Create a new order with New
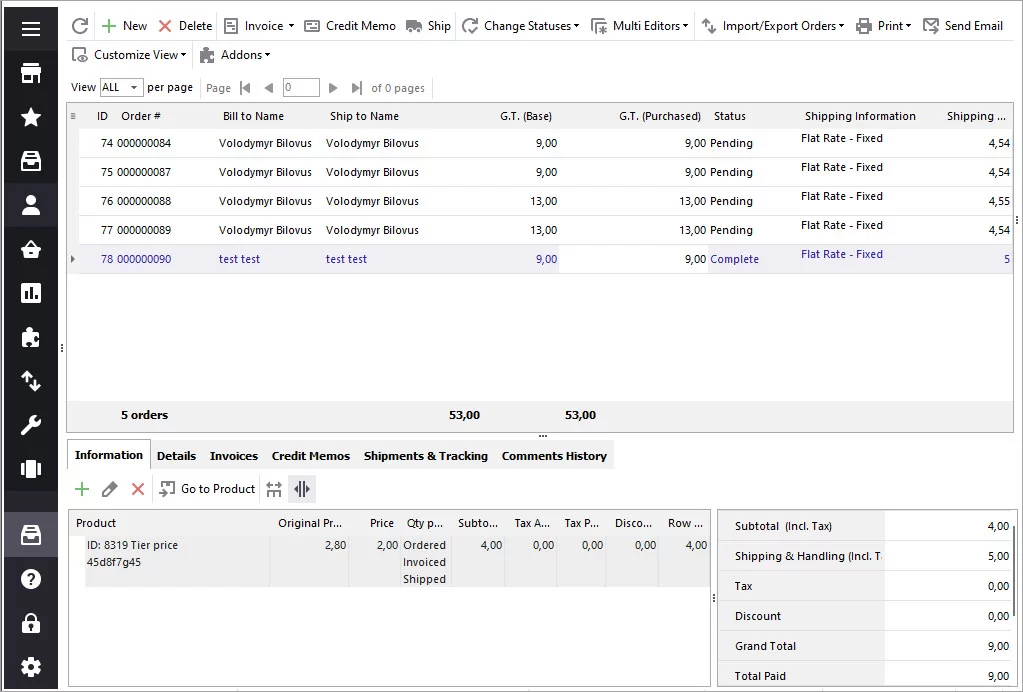This screenshot has width=1023, height=692. pos(125,26)
